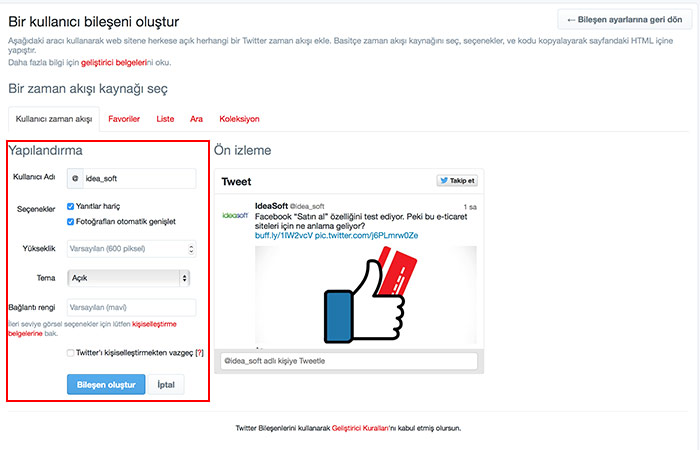This screenshot has width=700, height=450.
Task: Enable Twitter'ı kişiselleştirmekten vazgeç checkbox
Action: click(70, 353)
